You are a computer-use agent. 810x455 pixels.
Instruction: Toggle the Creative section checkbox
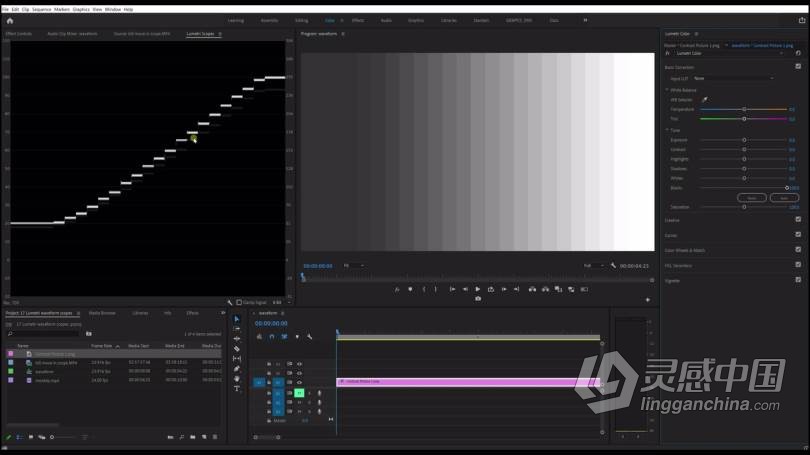coord(798,219)
